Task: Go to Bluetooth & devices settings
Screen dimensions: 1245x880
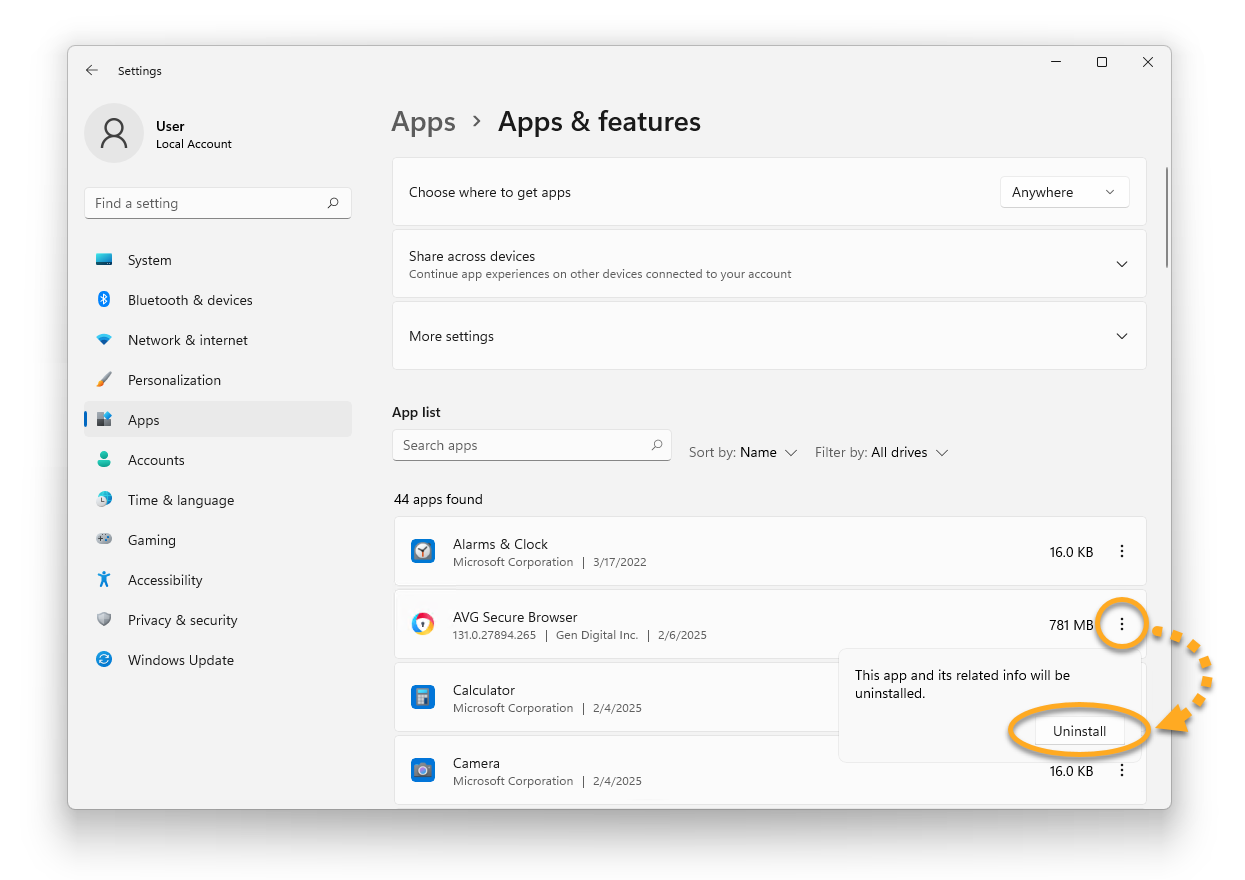Action: pos(190,300)
